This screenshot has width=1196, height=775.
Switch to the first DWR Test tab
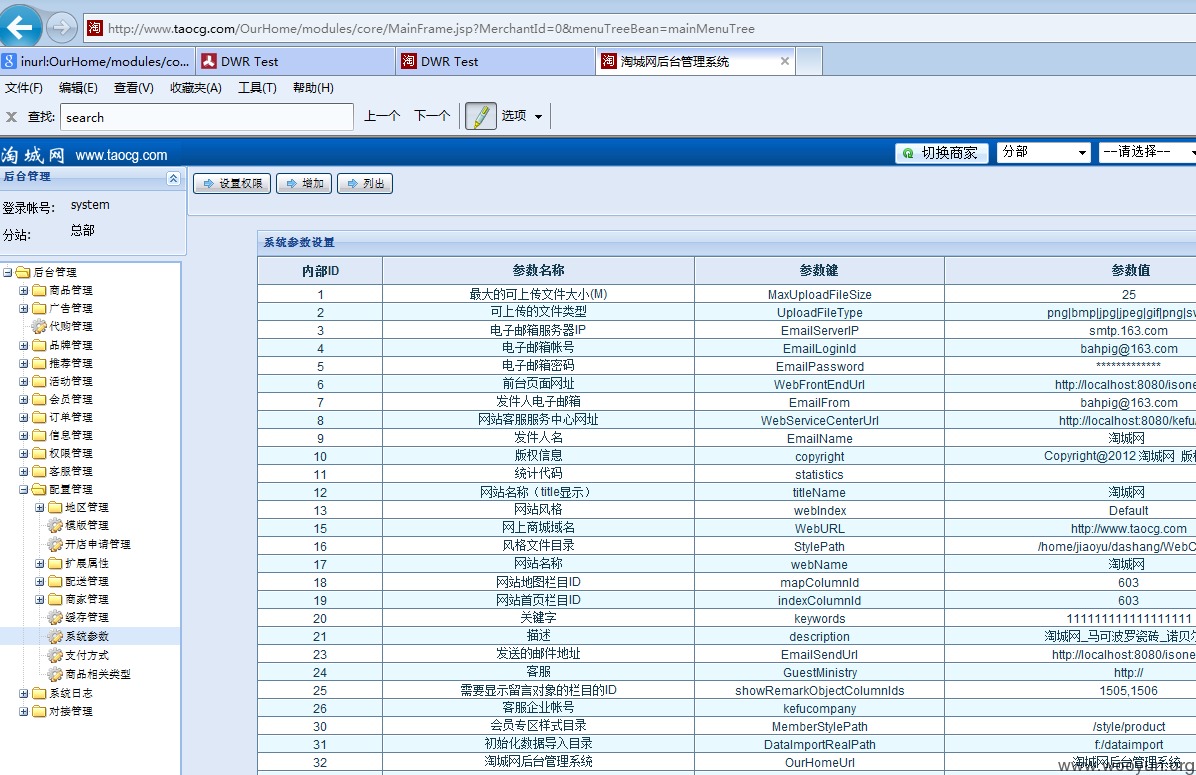(296, 61)
